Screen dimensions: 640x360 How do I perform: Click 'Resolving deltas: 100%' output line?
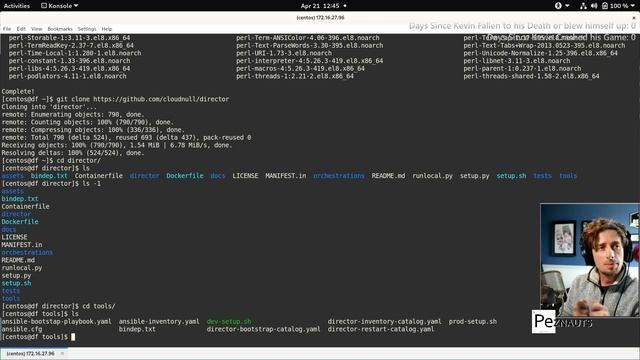point(73,153)
